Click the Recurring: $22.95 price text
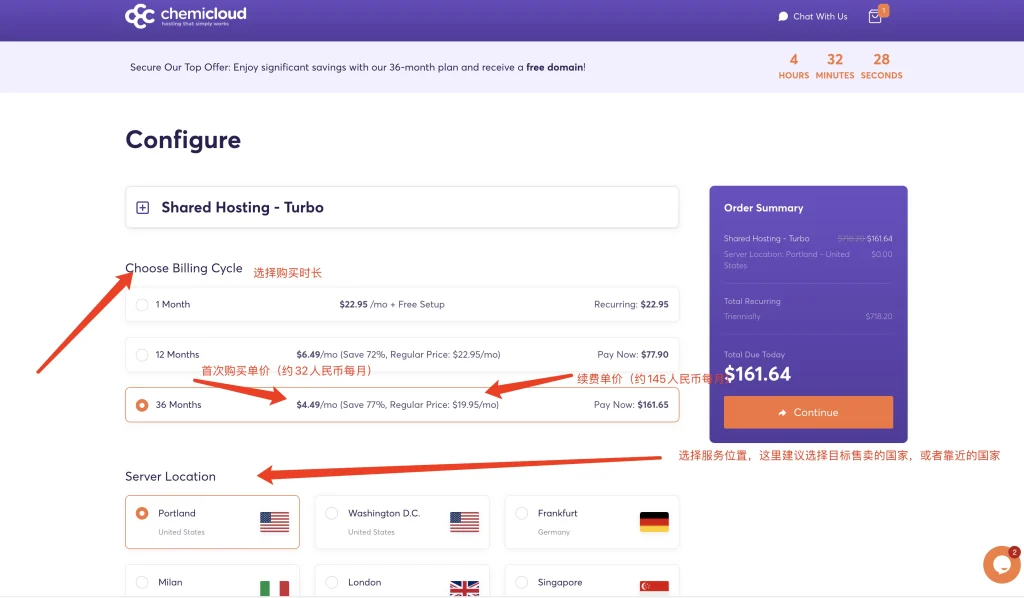This screenshot has width=1024, height=598. pyautogui.click(x=632, y=304)
